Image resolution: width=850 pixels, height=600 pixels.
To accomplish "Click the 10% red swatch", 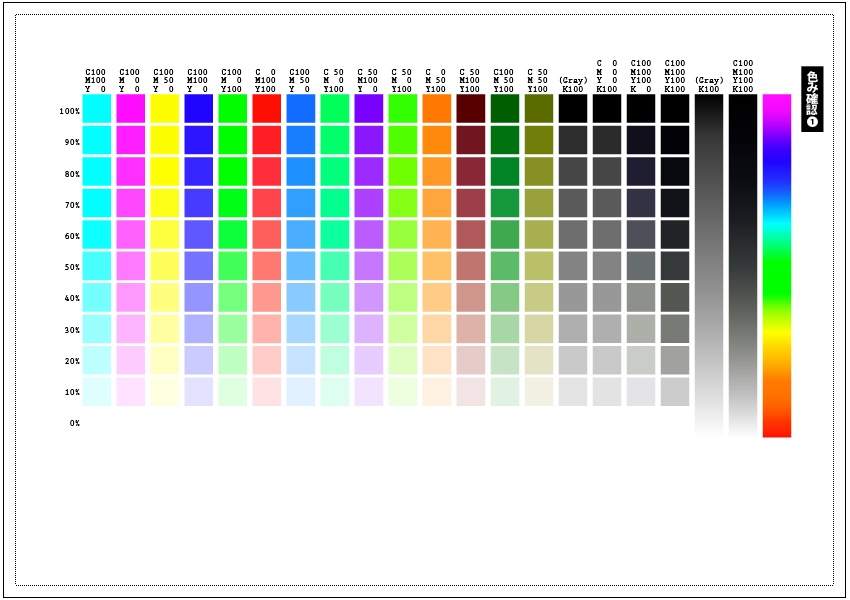I will click(x=267, y=391).
